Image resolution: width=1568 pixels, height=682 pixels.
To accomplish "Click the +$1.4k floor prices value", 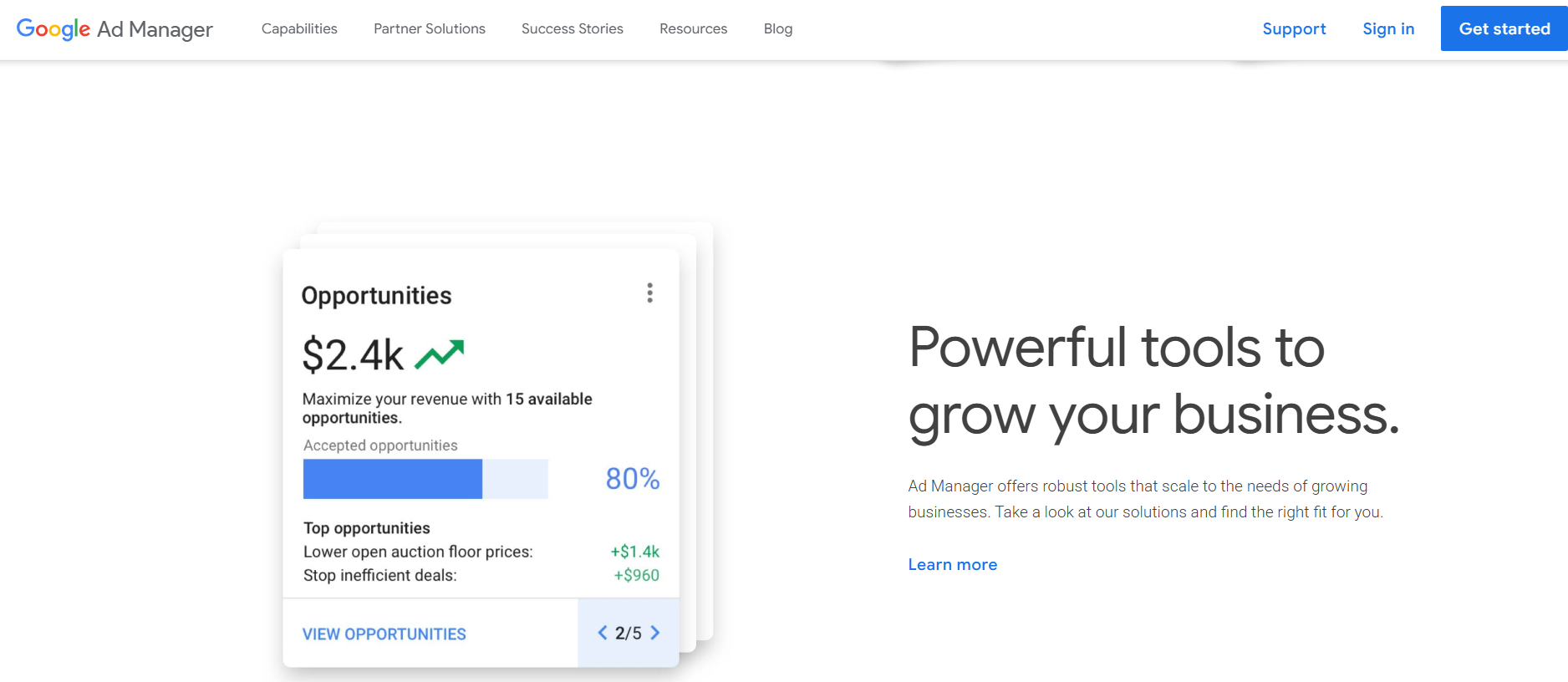I will tap(635, 552).
